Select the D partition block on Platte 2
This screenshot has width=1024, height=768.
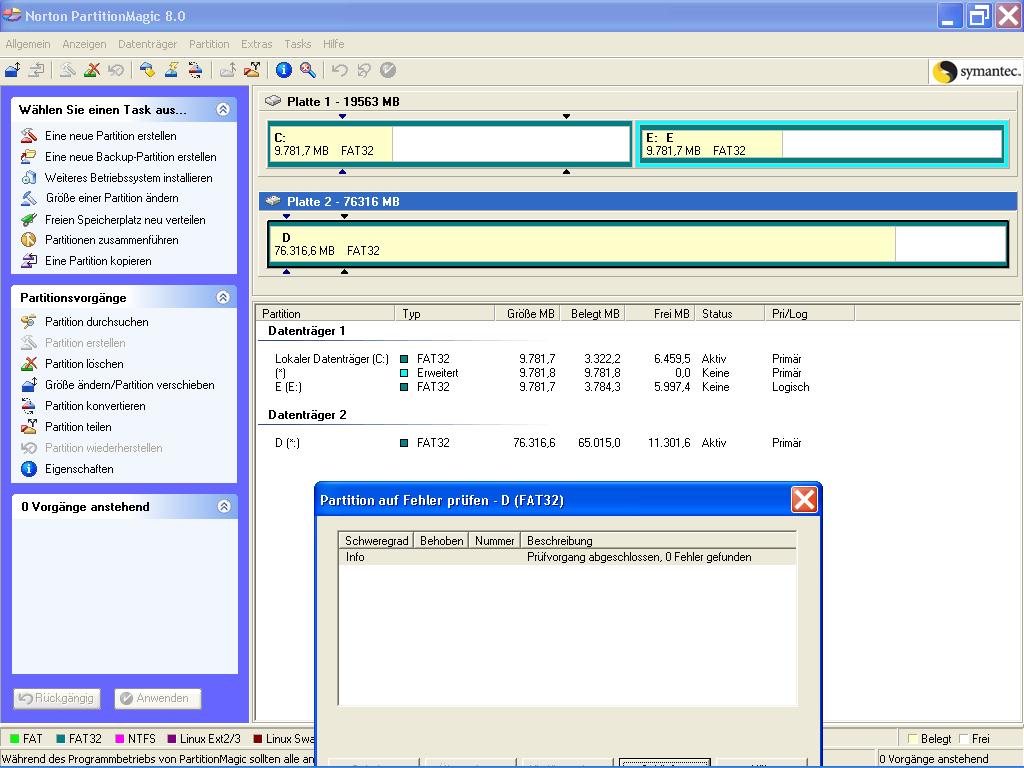point(638,244)
